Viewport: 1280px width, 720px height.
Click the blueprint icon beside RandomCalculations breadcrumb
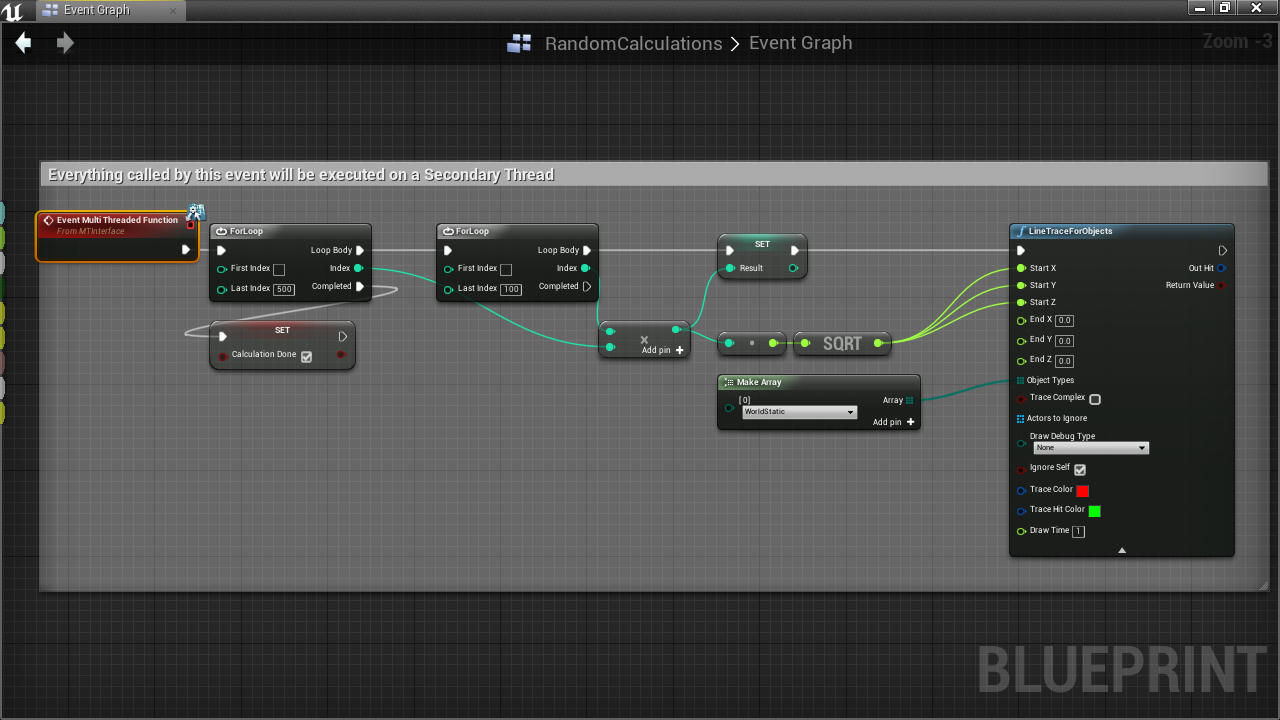tap(519, 43)
